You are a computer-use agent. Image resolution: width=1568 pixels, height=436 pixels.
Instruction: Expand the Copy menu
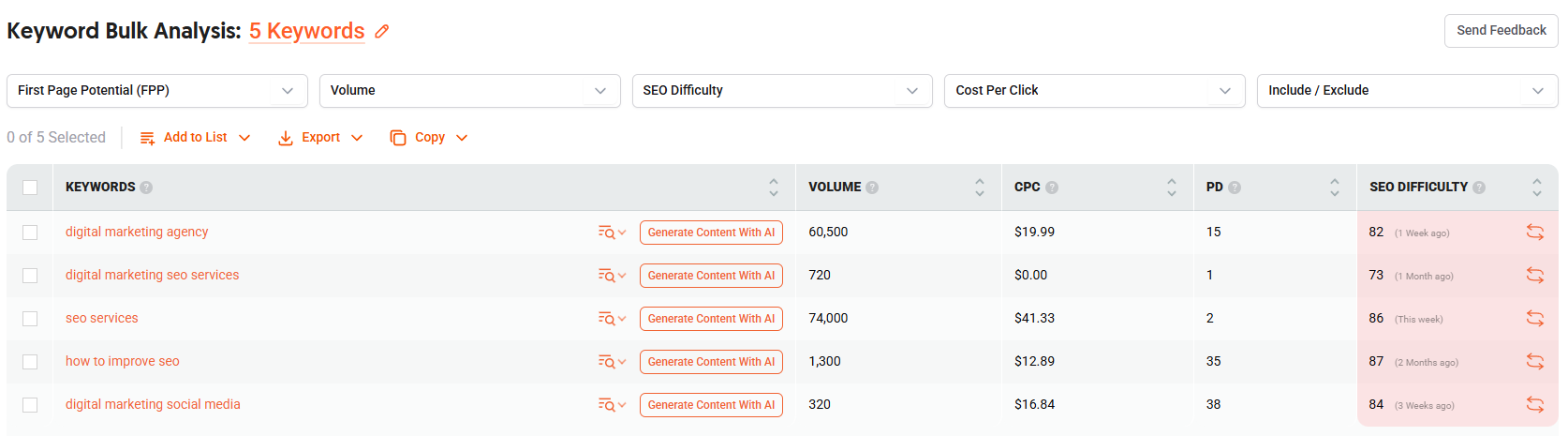point(429,138)
